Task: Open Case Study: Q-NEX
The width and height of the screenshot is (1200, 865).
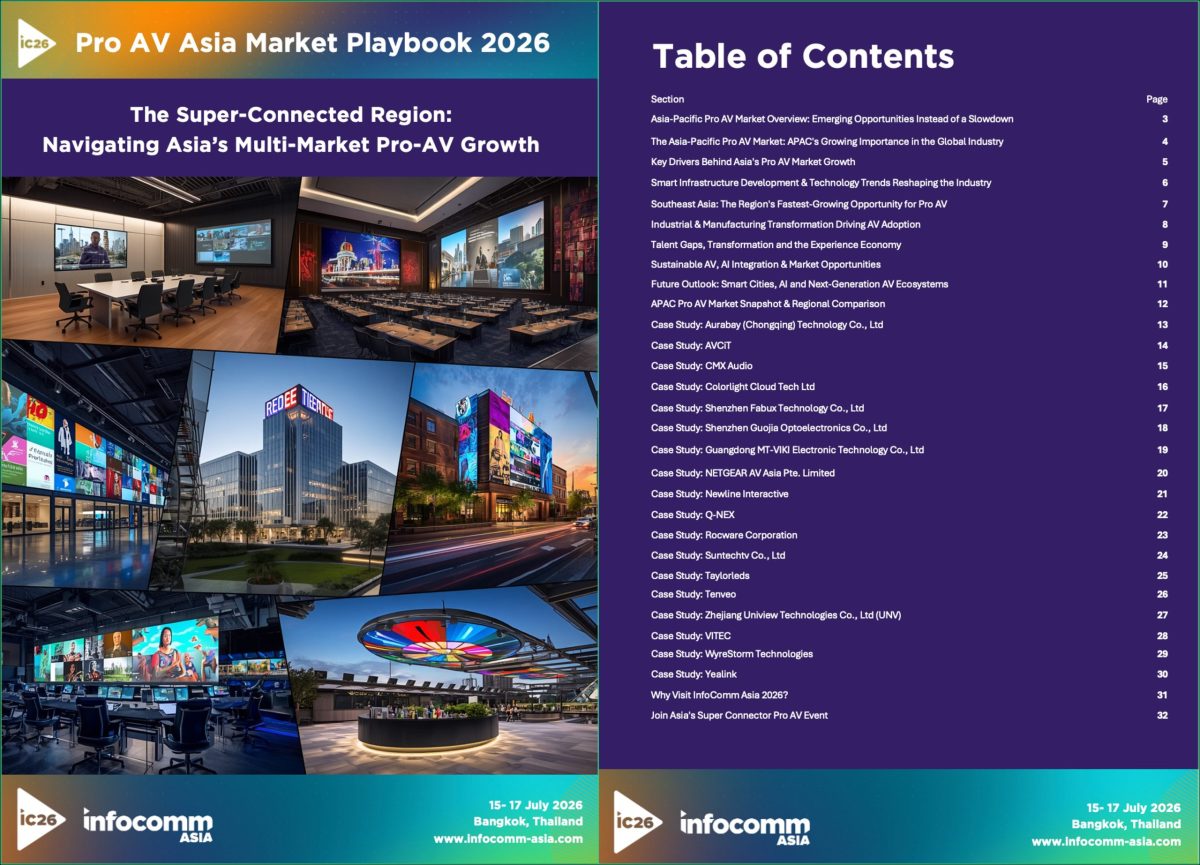Action: click(x=693, y=515)
